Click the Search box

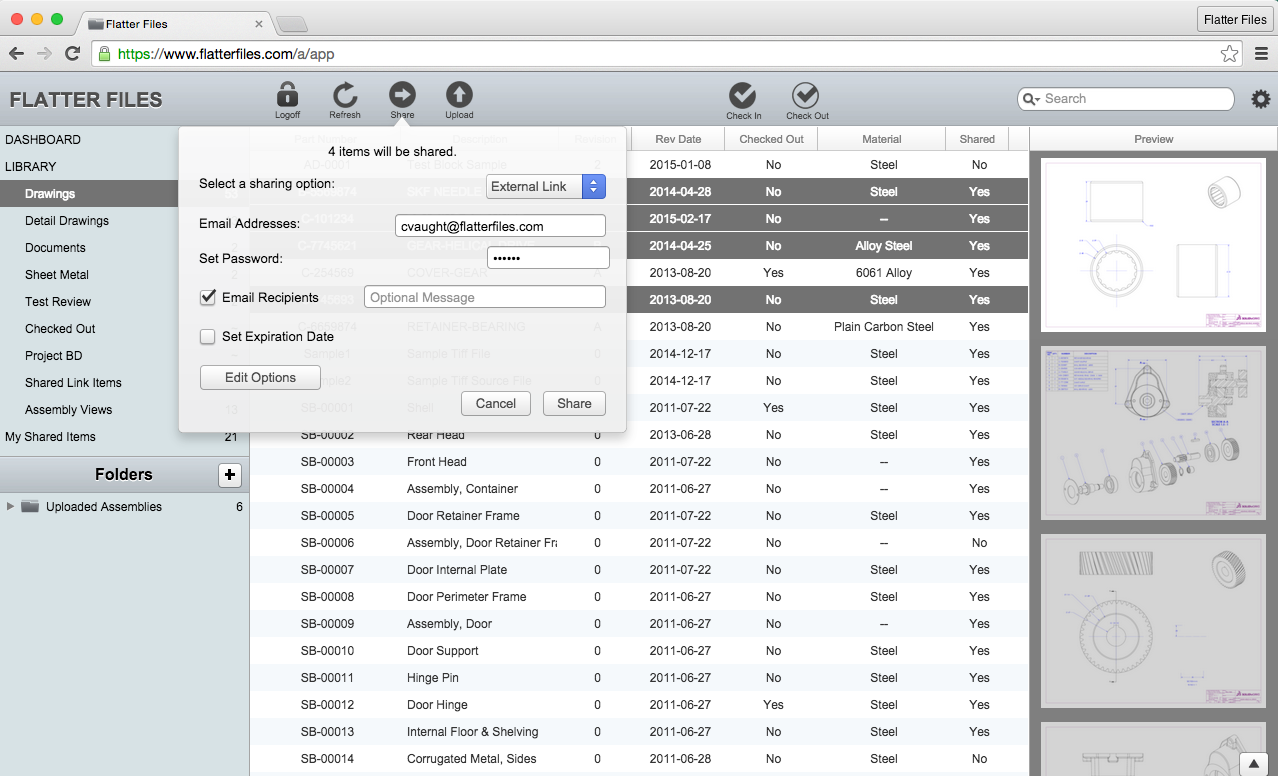pyautogui.click(x=1126, y=99)
